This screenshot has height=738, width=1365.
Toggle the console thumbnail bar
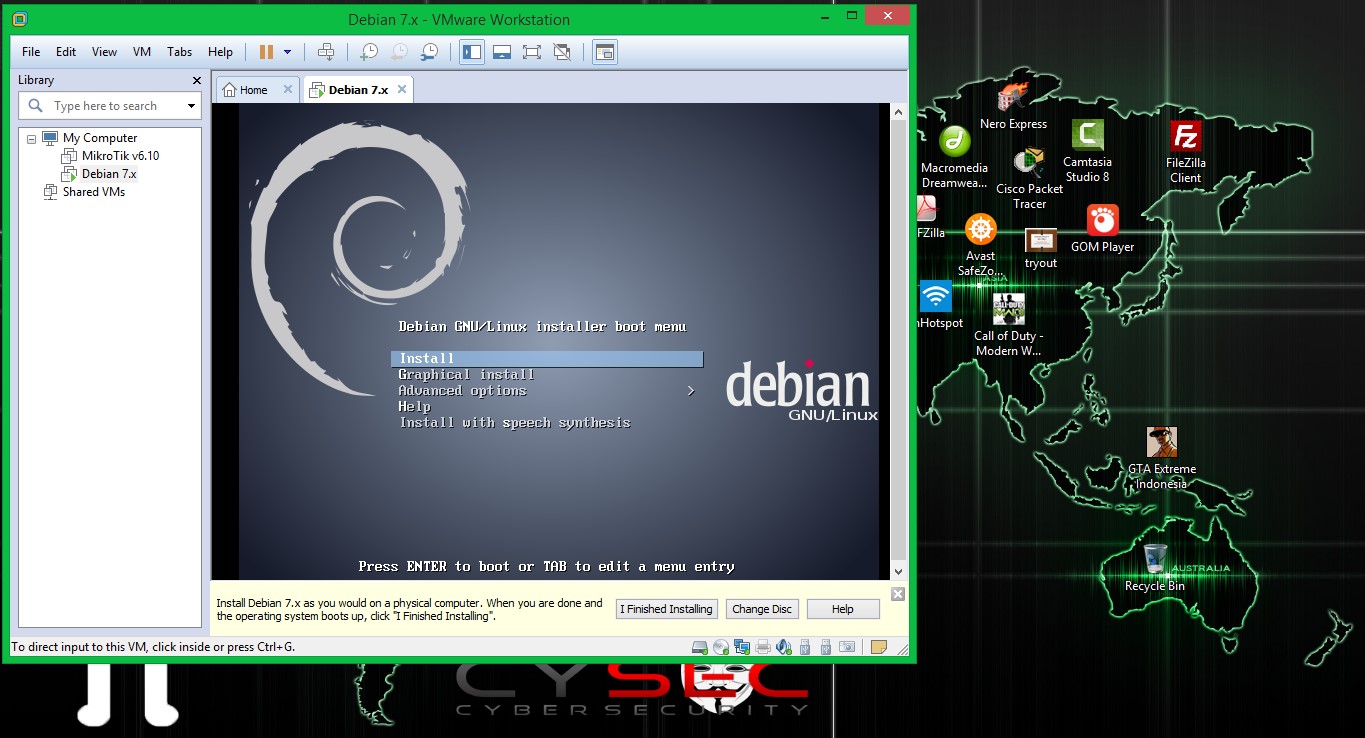tap(501, 52)
